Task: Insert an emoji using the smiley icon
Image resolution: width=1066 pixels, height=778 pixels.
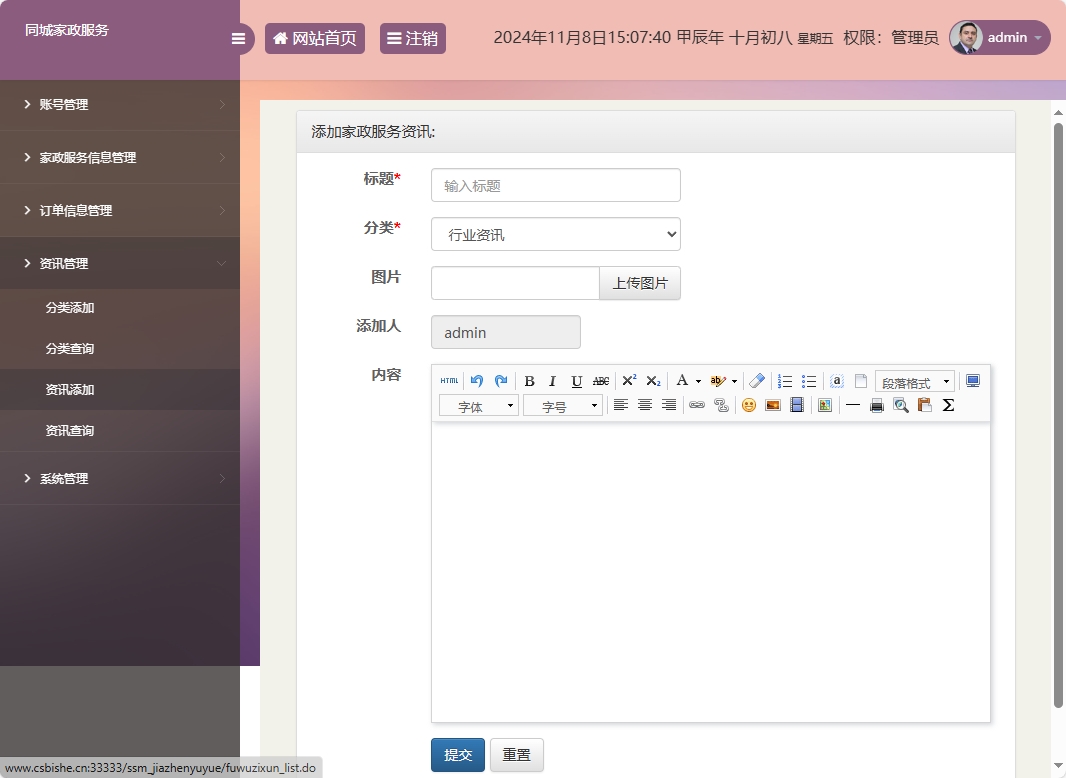Action: (748, 405)
